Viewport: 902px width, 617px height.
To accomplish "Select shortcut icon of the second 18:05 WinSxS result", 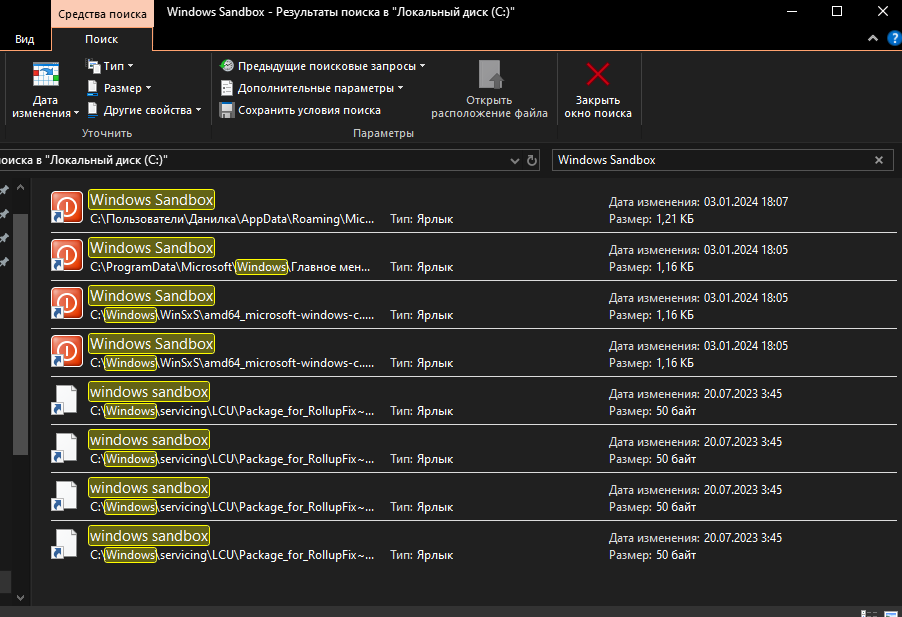I will 67,351.
